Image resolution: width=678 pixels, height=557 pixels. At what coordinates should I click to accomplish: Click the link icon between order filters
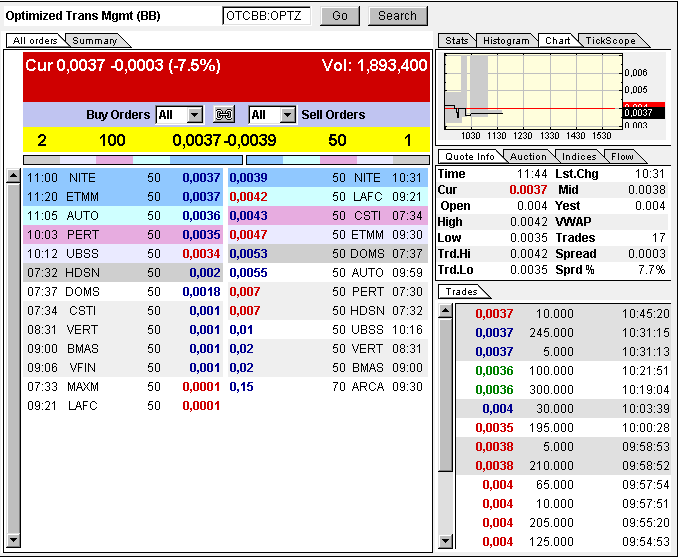tap(224, 115)
